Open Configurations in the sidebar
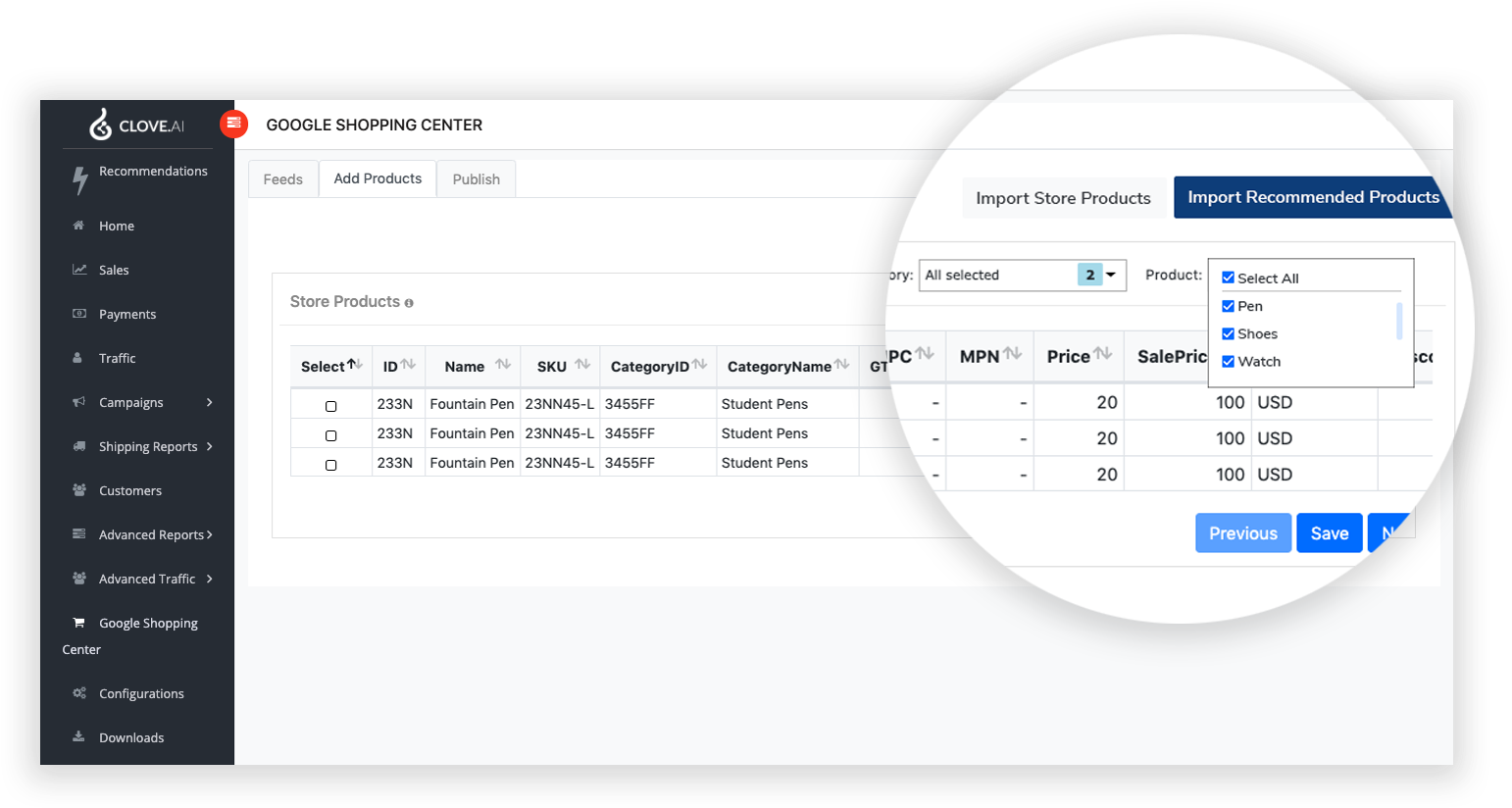This screenshot has height=808, width=1512. [141, 693]
